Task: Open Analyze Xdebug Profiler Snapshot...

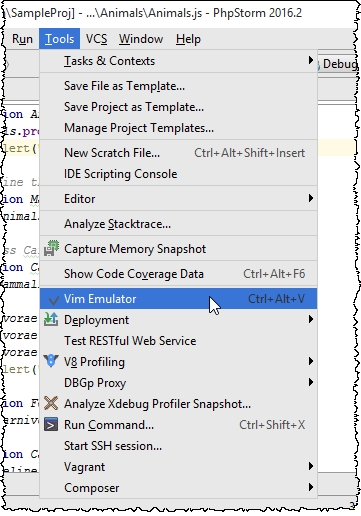Action: click(x=178, y=404)
